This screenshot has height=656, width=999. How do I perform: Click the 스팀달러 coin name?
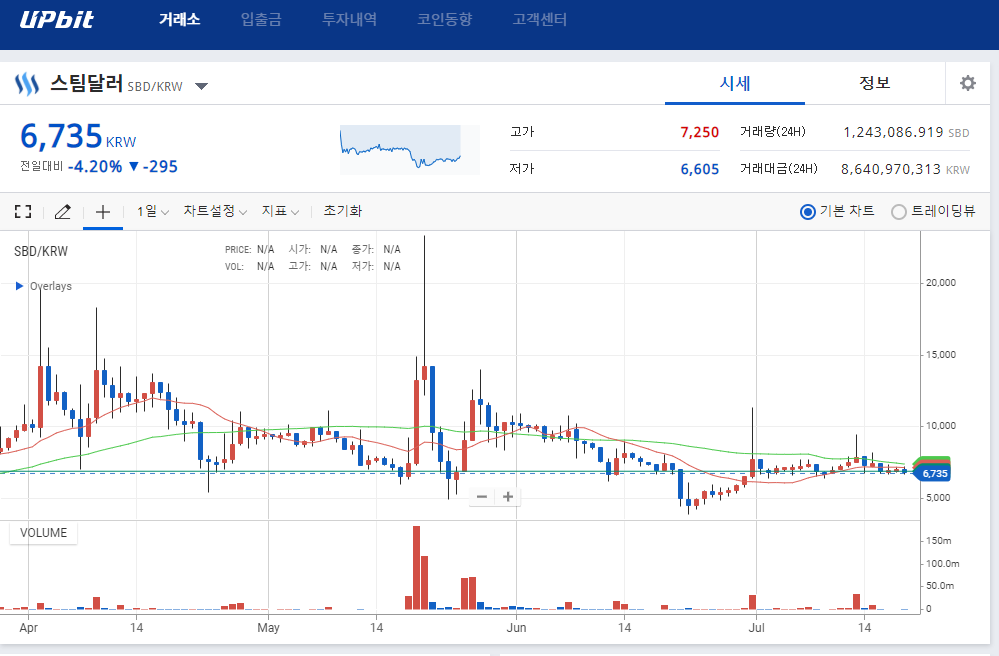(x=87, y=83)
